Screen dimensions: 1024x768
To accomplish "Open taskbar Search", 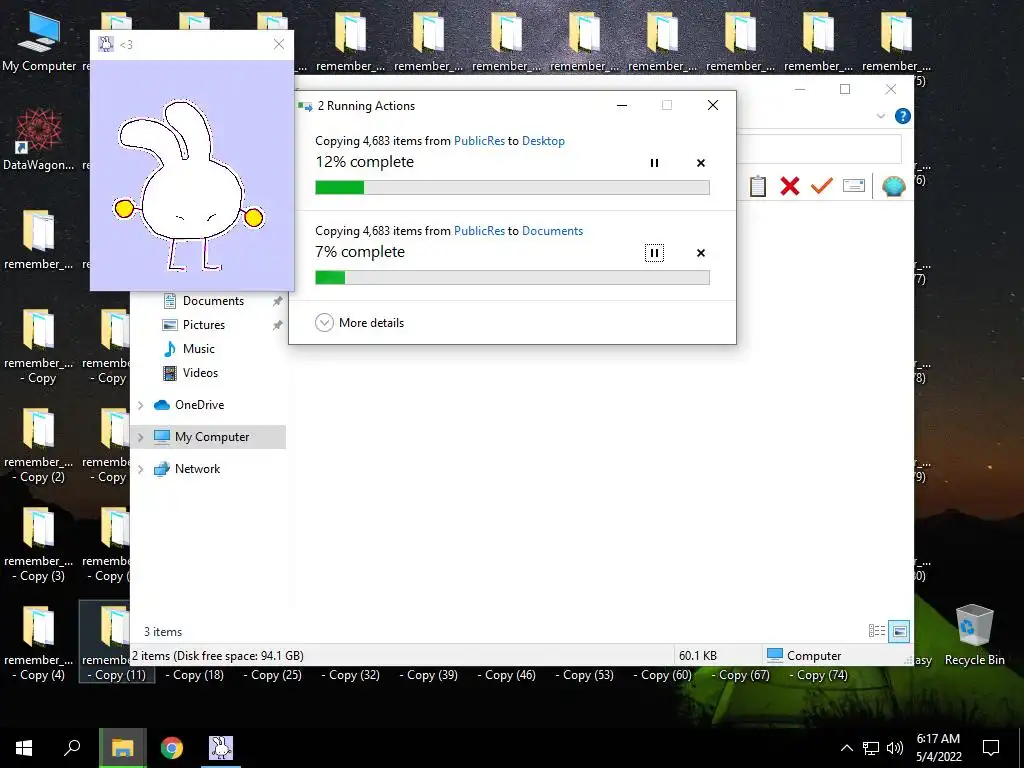I will 72,748.
